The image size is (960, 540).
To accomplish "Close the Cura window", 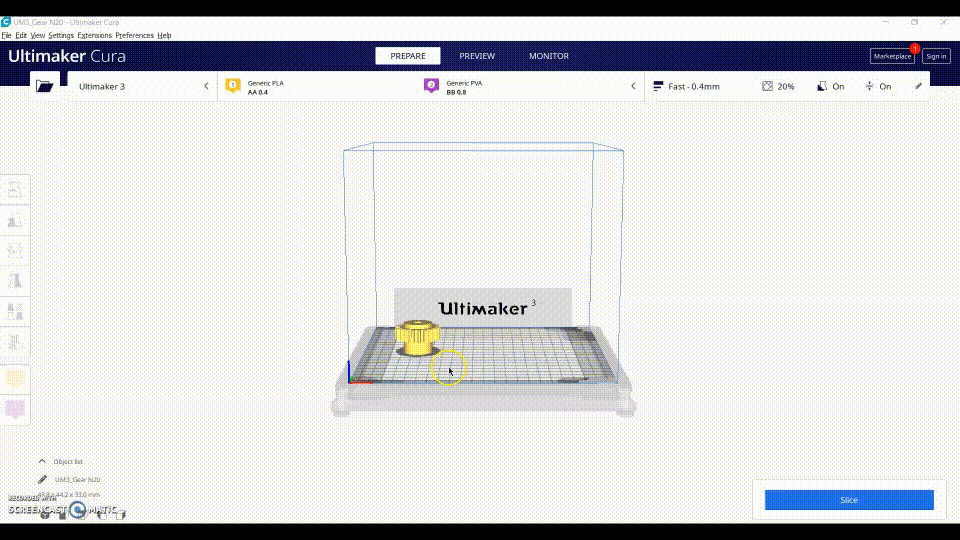I will [943, 22].
